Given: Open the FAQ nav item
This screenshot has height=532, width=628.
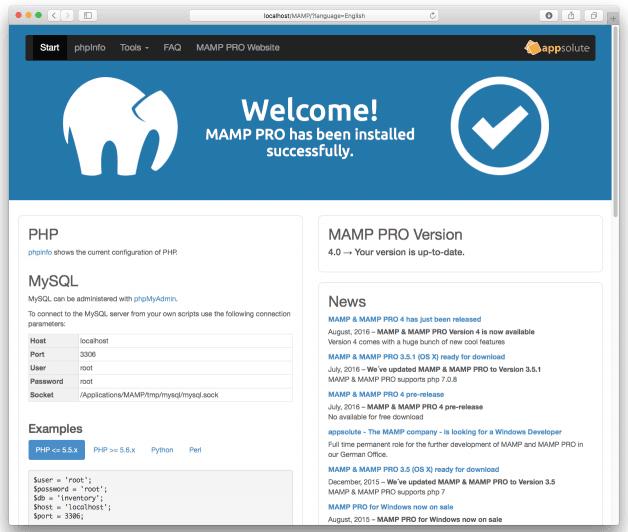Looking at the screenshot, I should 172,48.
